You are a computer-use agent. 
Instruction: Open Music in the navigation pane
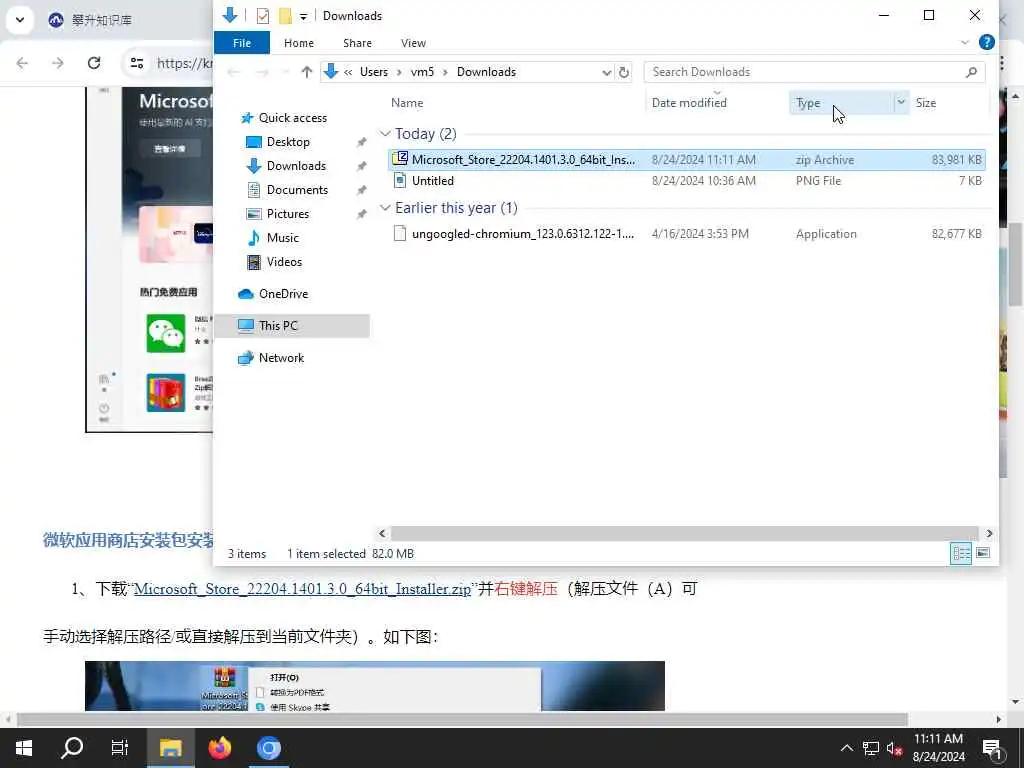click(282, 238)
